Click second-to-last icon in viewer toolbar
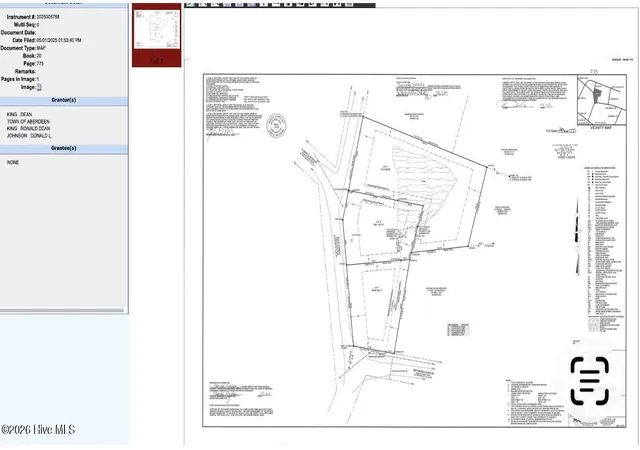Image resolution: width=640 pixels, height=450 pixels. (337, 4)
